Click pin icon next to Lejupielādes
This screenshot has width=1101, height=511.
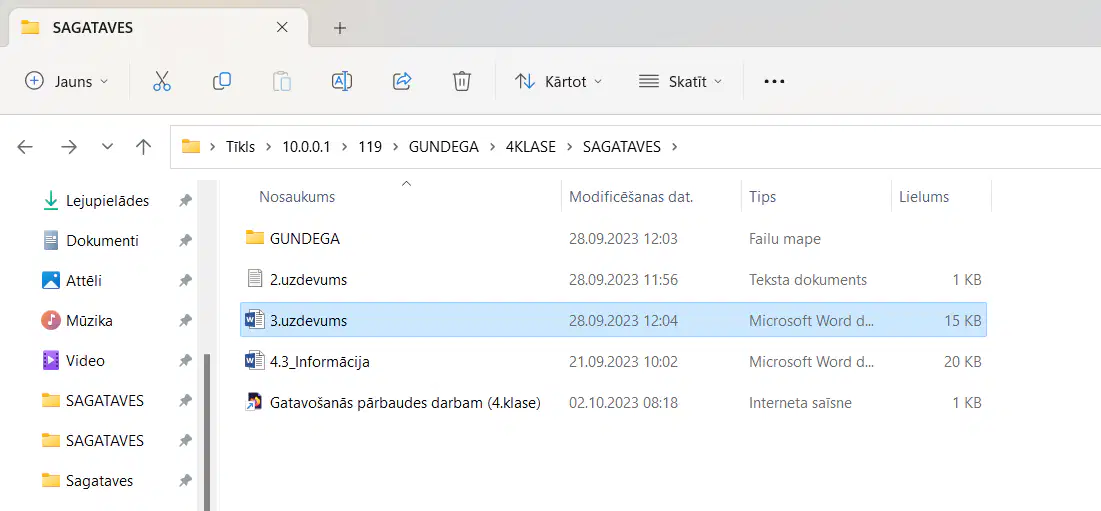(185, 201)
